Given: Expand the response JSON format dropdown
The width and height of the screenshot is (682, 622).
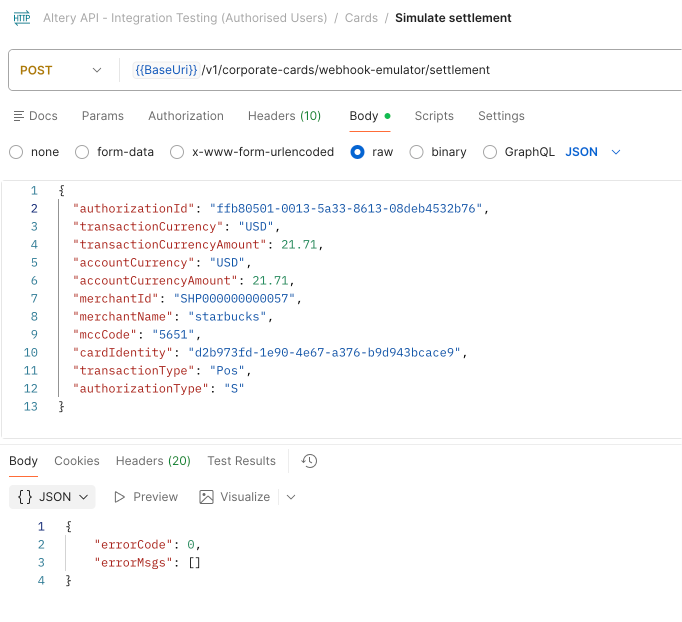Looking at the screenshot, I should pyautogui.click(x=84, y=497).
